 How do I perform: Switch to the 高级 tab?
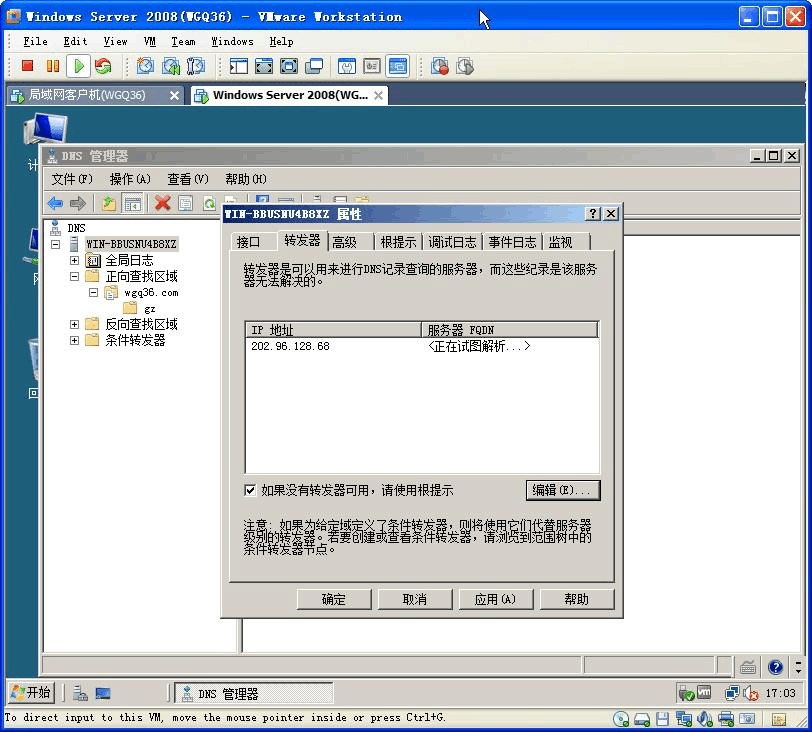tap(345, 242)
